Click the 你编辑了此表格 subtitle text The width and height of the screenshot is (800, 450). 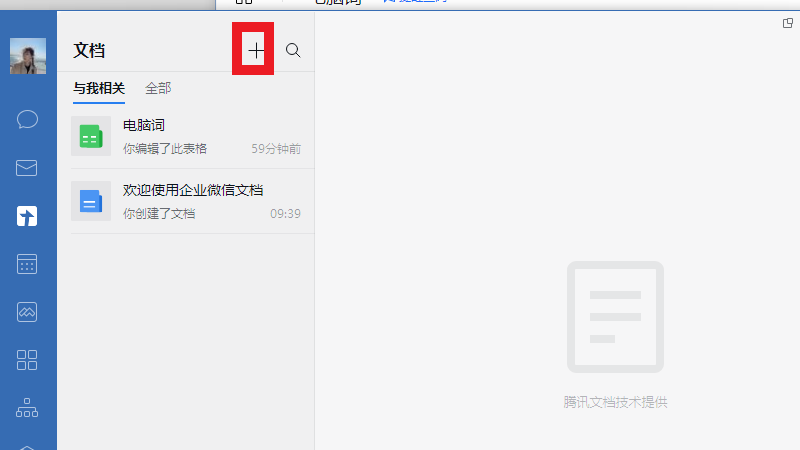point(165,149)
